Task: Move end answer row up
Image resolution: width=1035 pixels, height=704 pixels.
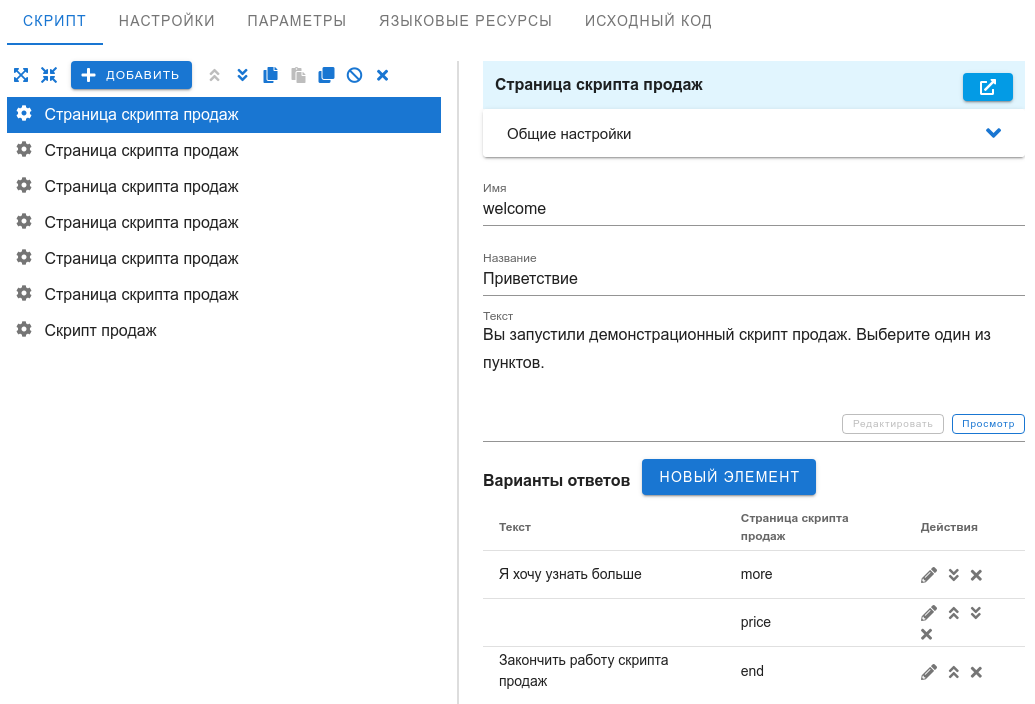Action: click(x=953, y=672)
